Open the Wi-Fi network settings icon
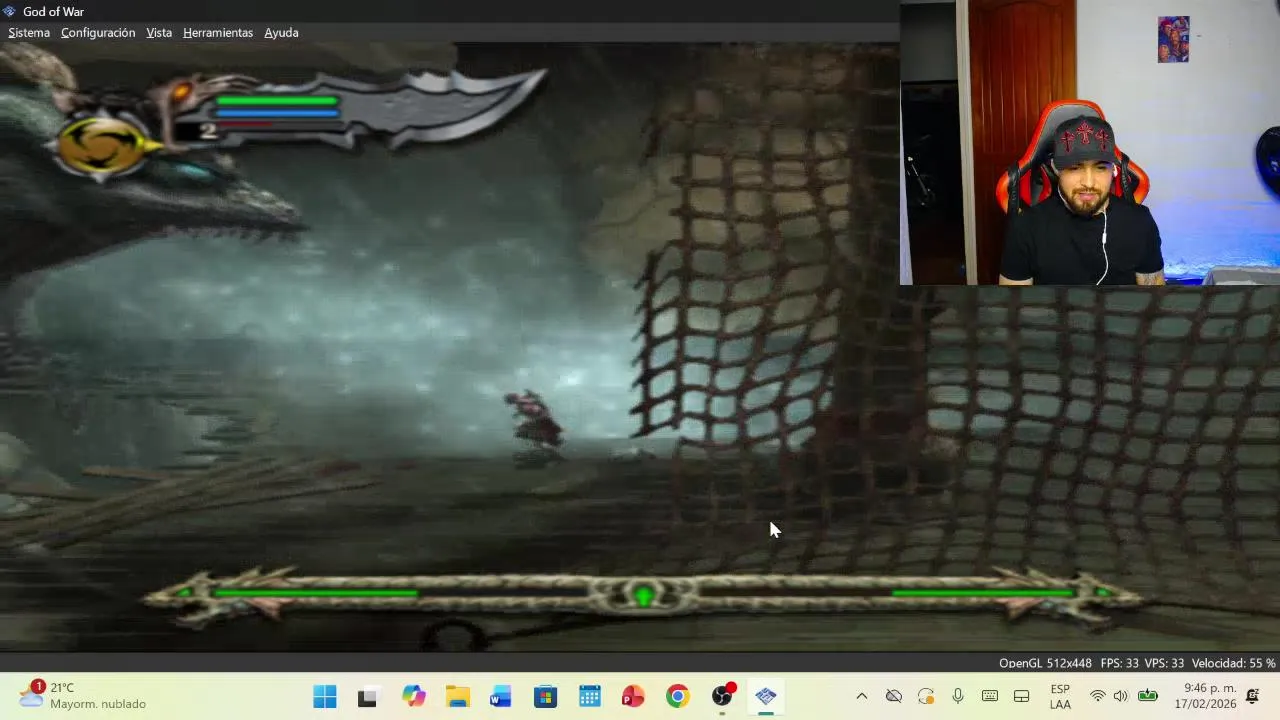 pyautogui.click(x=1098, y=696)
